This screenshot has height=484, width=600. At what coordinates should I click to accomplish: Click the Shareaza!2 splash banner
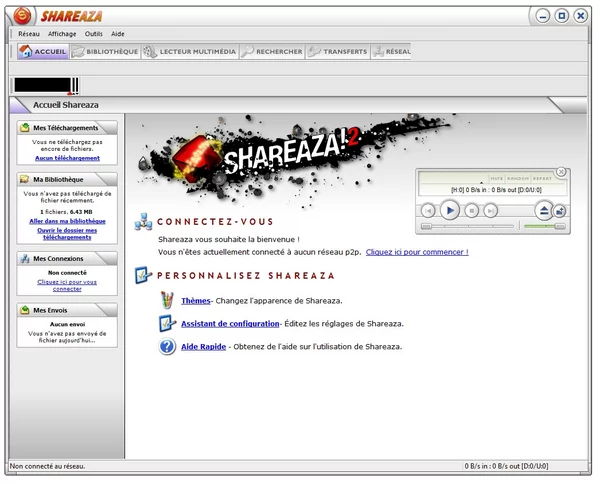click(x=295, y=161)
